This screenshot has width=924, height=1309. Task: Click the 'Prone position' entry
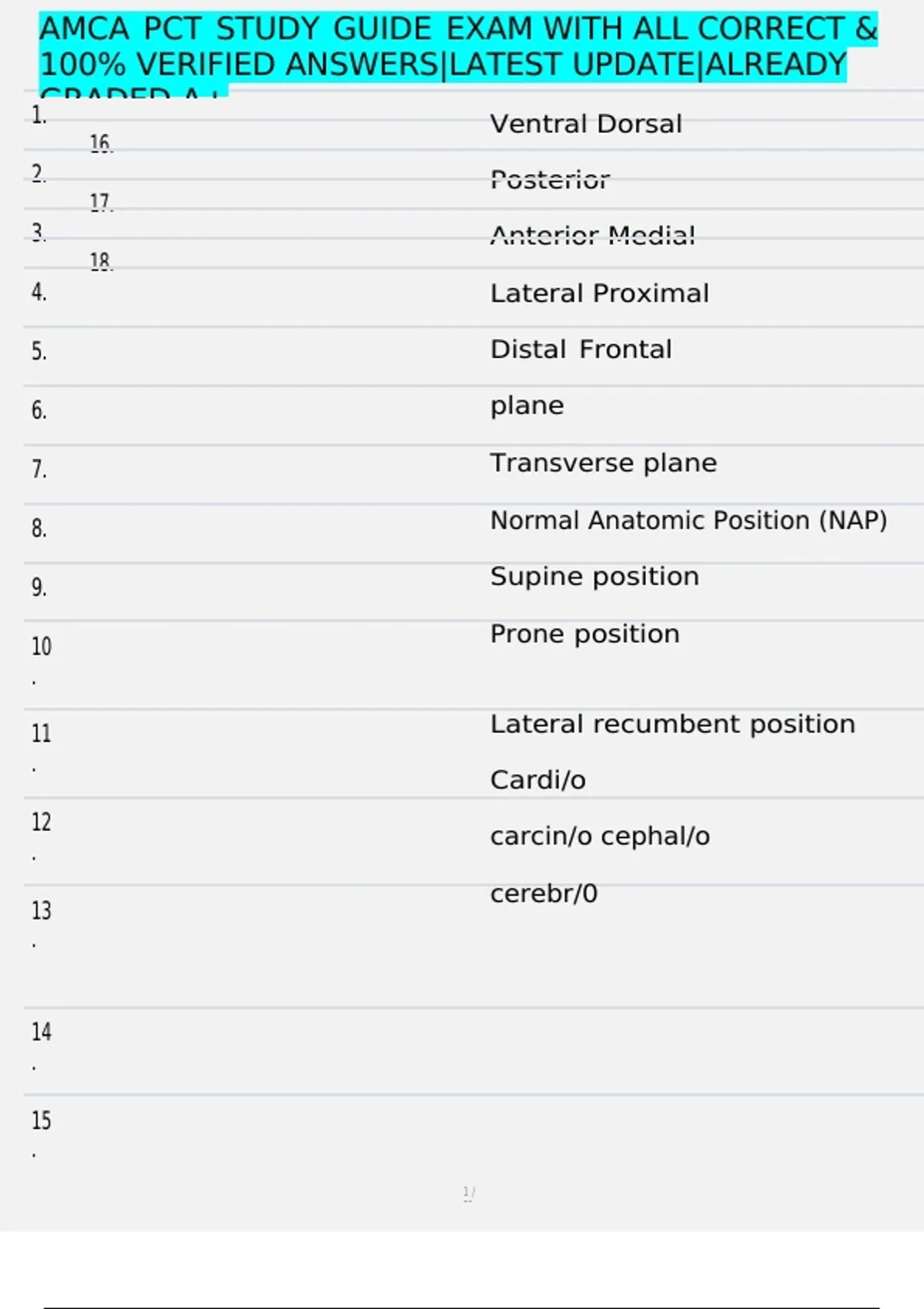[x=585, y=634]
